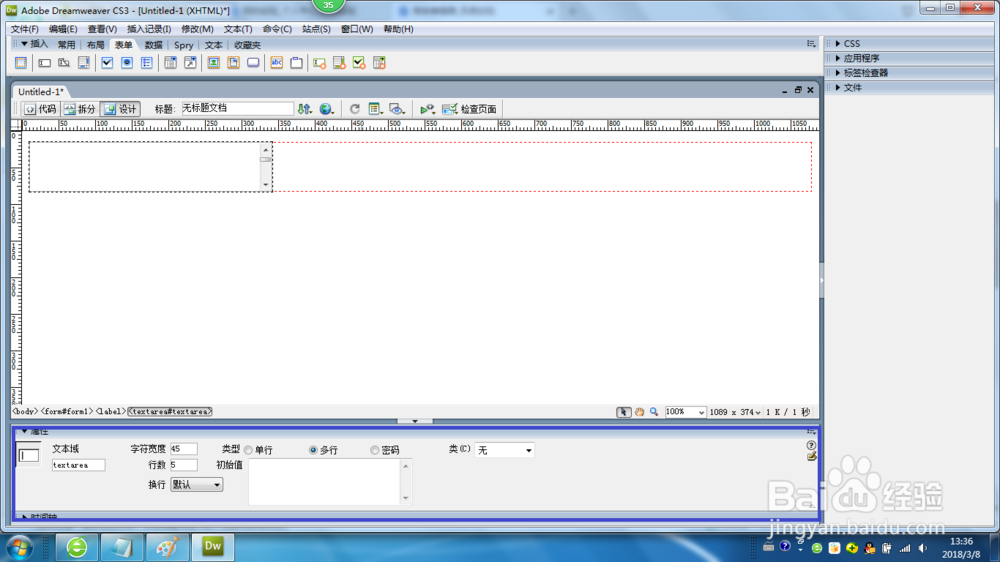Insert an Image Field icon
The height and width of the screenshot is (562, 1000).
[214, 63]
